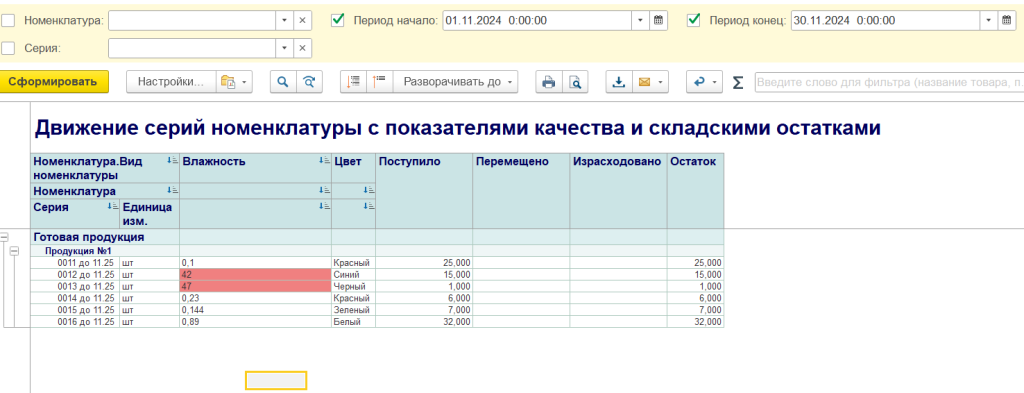Screen dimensions: 1024x393
Task: Select the series row 0014 до 11.25
Action: pyautogui.click(x=377, y=298)
